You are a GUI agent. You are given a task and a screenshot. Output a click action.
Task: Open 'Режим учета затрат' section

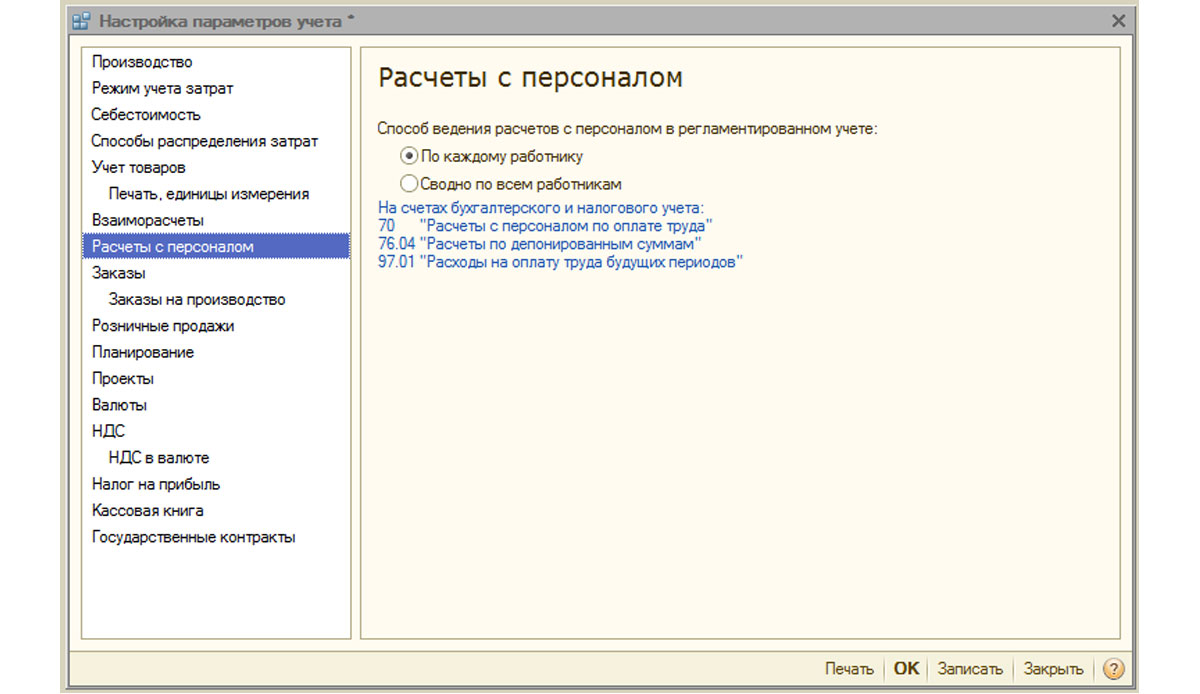[162, 88]
